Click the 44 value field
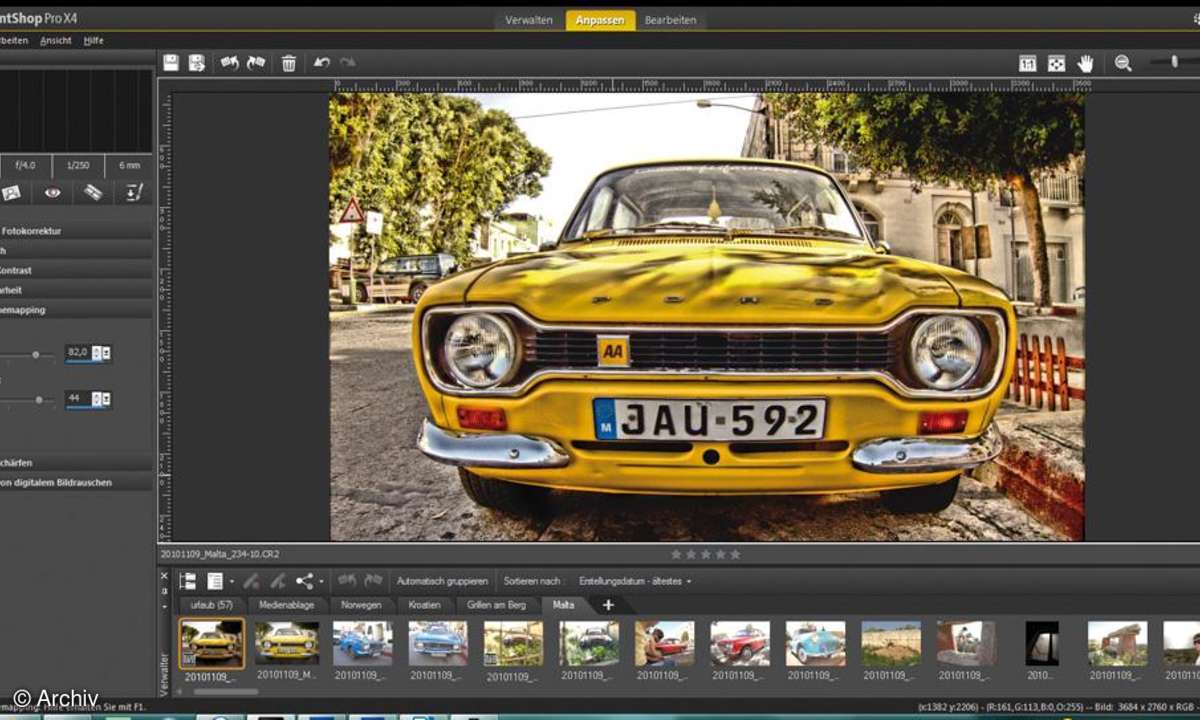The height and width of the screenshot is (720, 1200). point(78,400)
